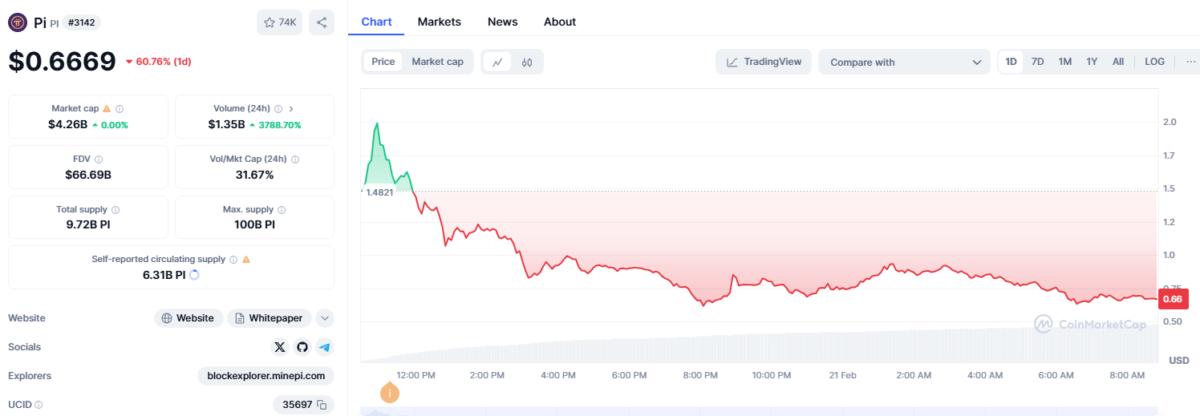Image resolution: width=1200 pixels, height=416 pixels.
Task: Switch to candlestick chart icon
Action: pyautogui.click(x=526, y=62)
